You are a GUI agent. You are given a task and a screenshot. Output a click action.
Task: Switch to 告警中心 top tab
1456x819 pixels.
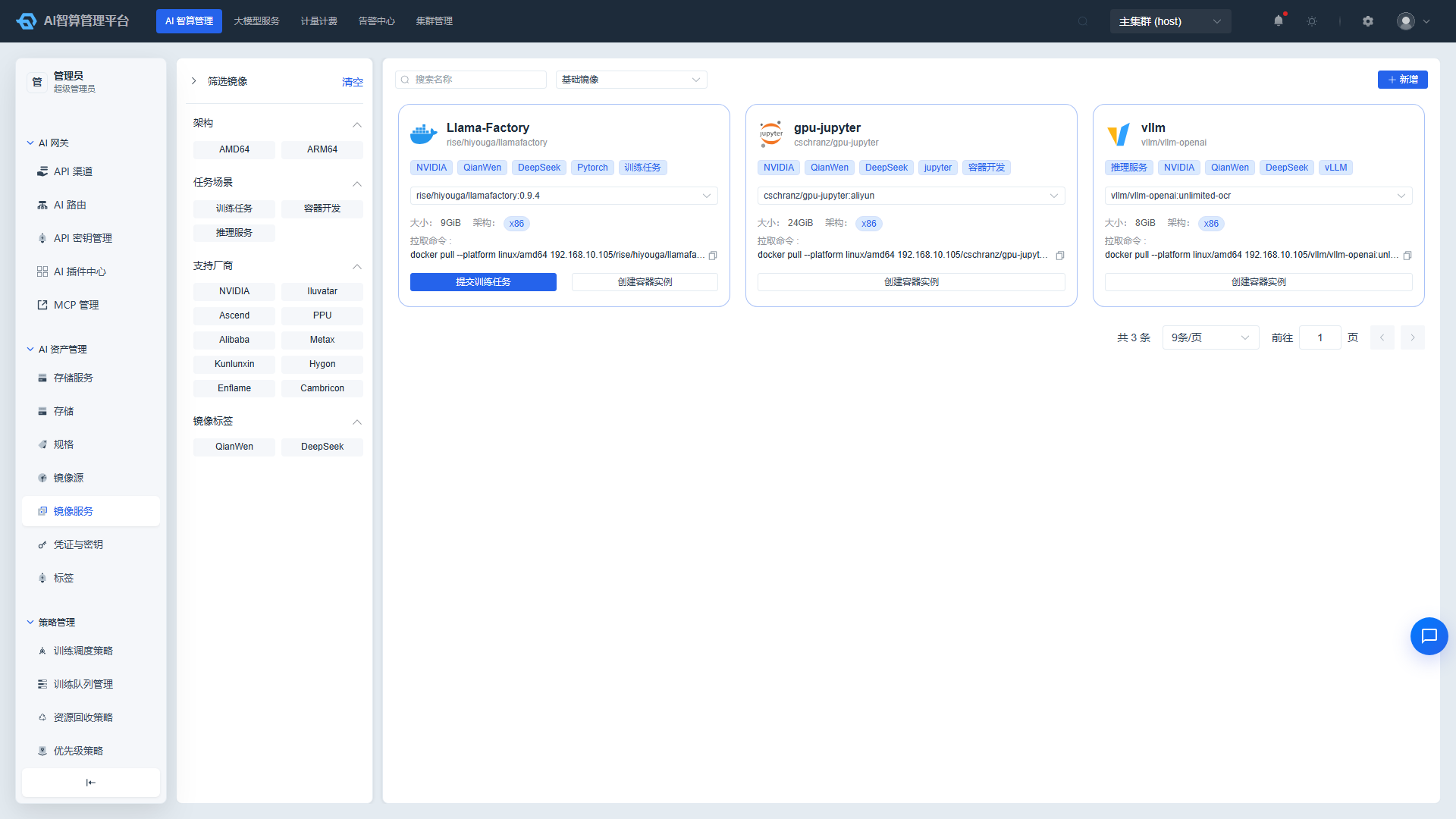pos(377,21)
